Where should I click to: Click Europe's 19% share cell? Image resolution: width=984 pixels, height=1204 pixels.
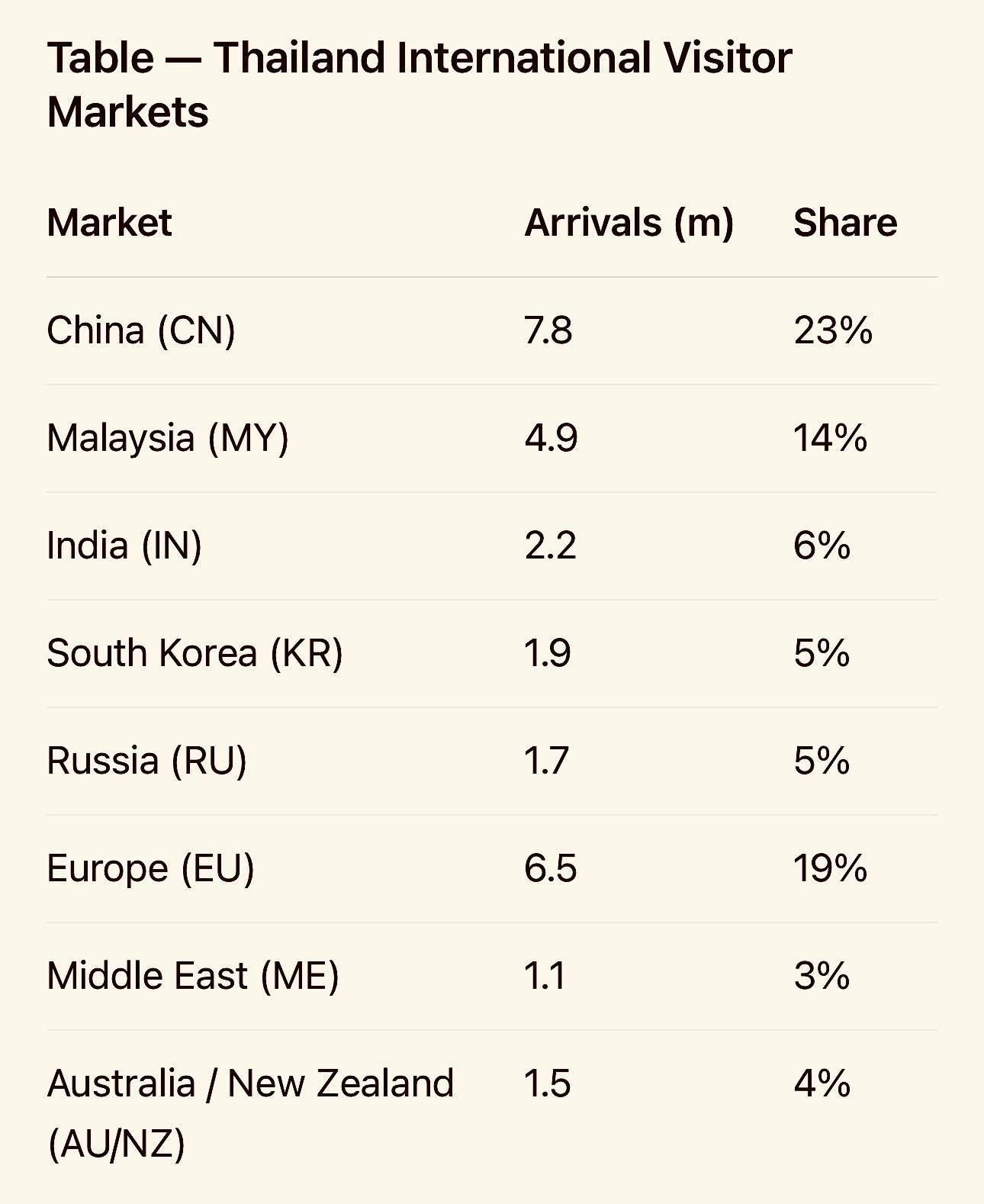830,868
